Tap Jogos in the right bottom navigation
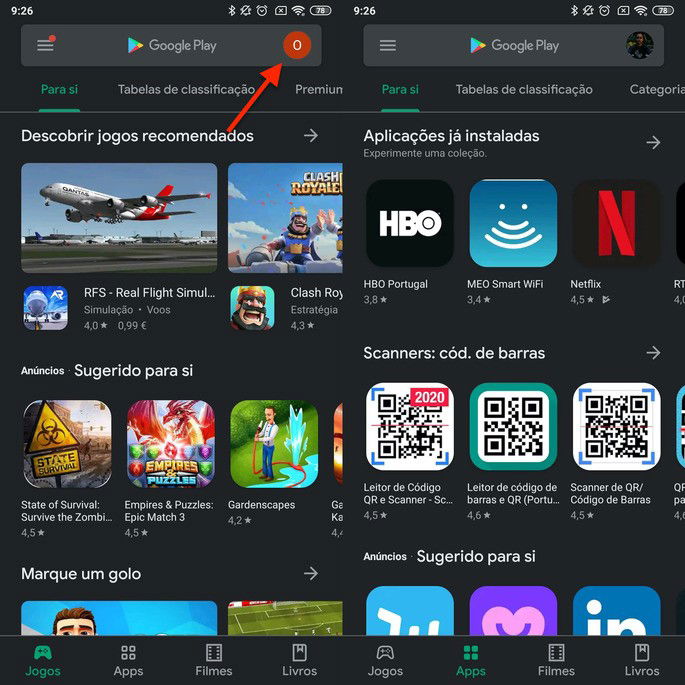685x685 pixels. click(x=385, y=661)
